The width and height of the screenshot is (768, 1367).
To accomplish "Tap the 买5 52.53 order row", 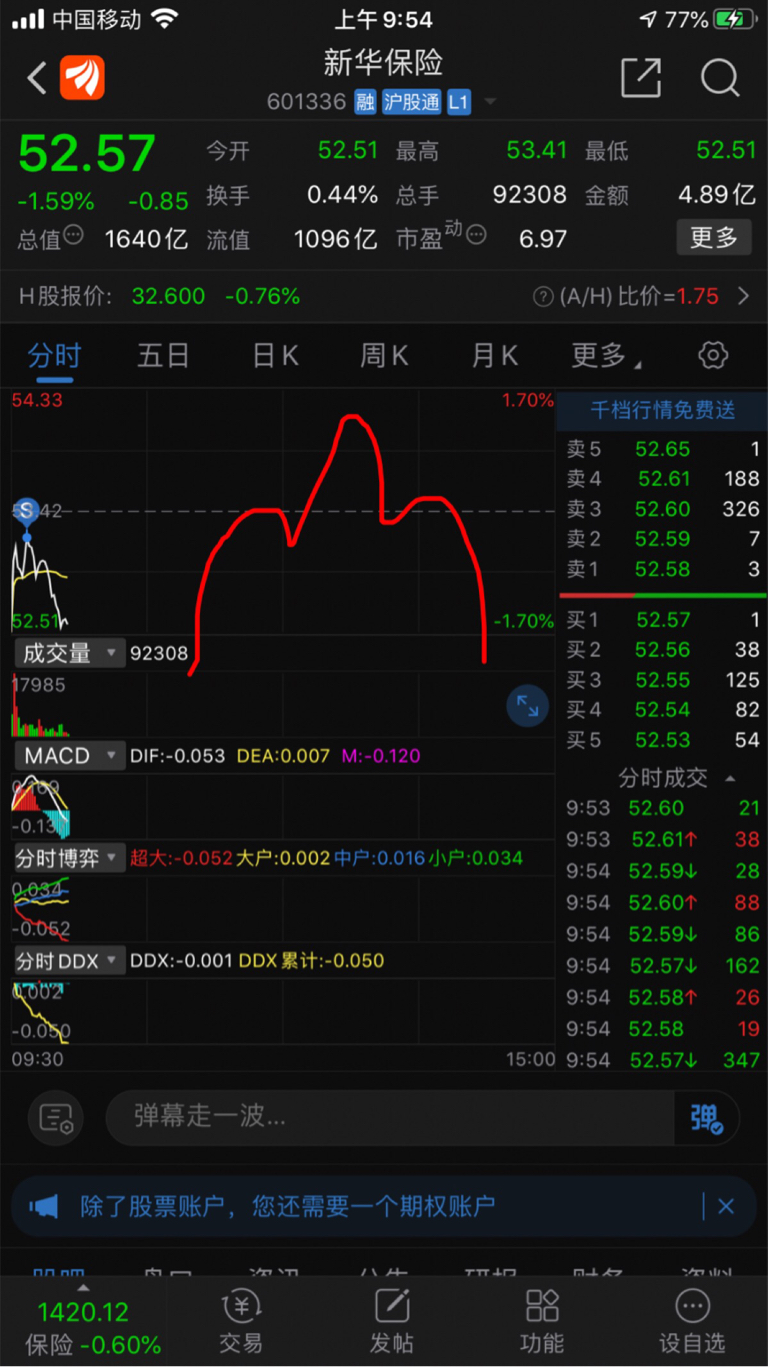I will click(x=662, y=740).
